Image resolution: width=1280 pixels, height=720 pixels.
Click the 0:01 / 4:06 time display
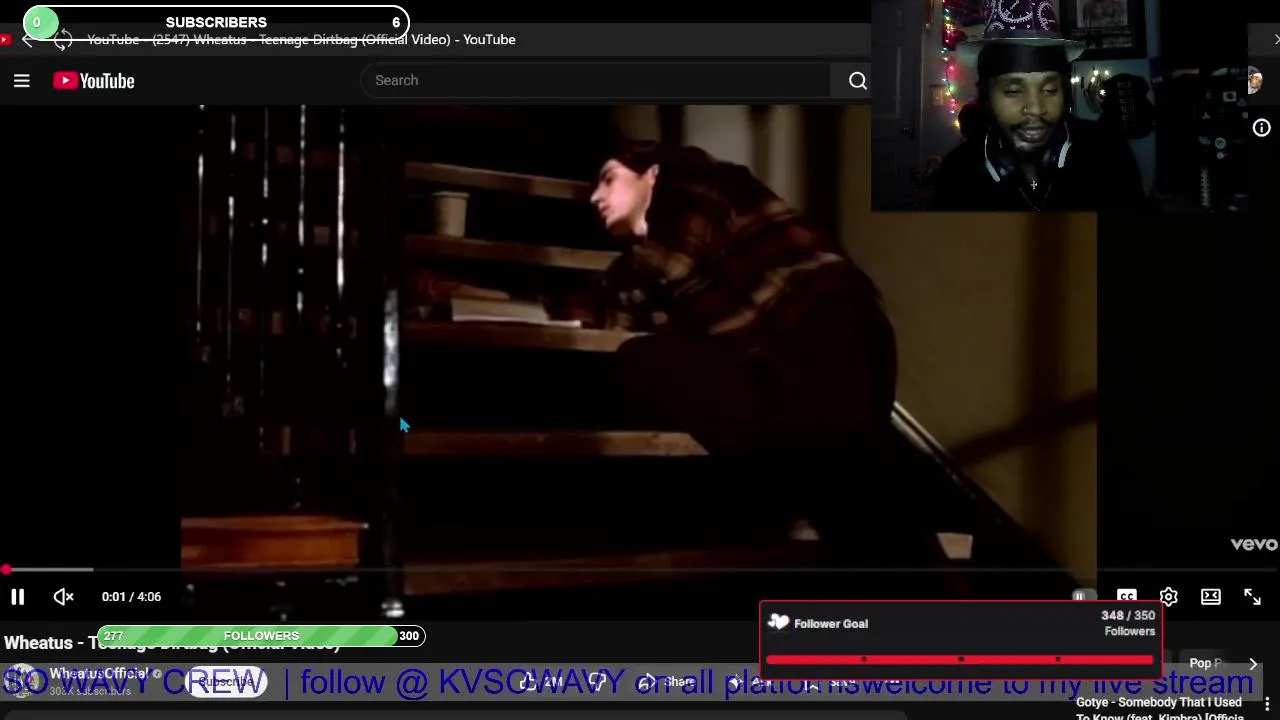tap(131, 597)
